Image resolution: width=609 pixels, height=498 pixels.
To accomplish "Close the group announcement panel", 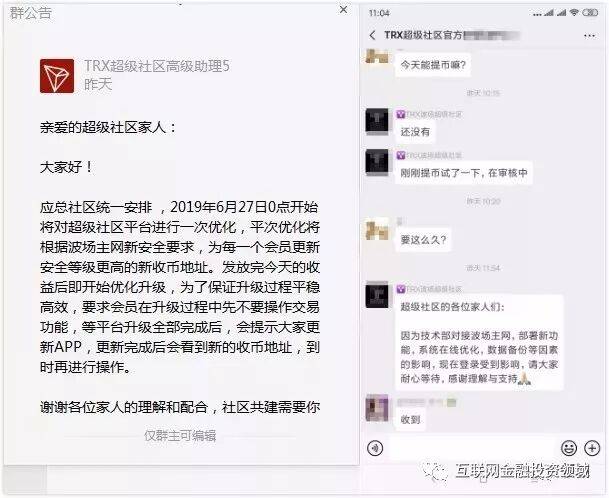I will coord(343,10).
